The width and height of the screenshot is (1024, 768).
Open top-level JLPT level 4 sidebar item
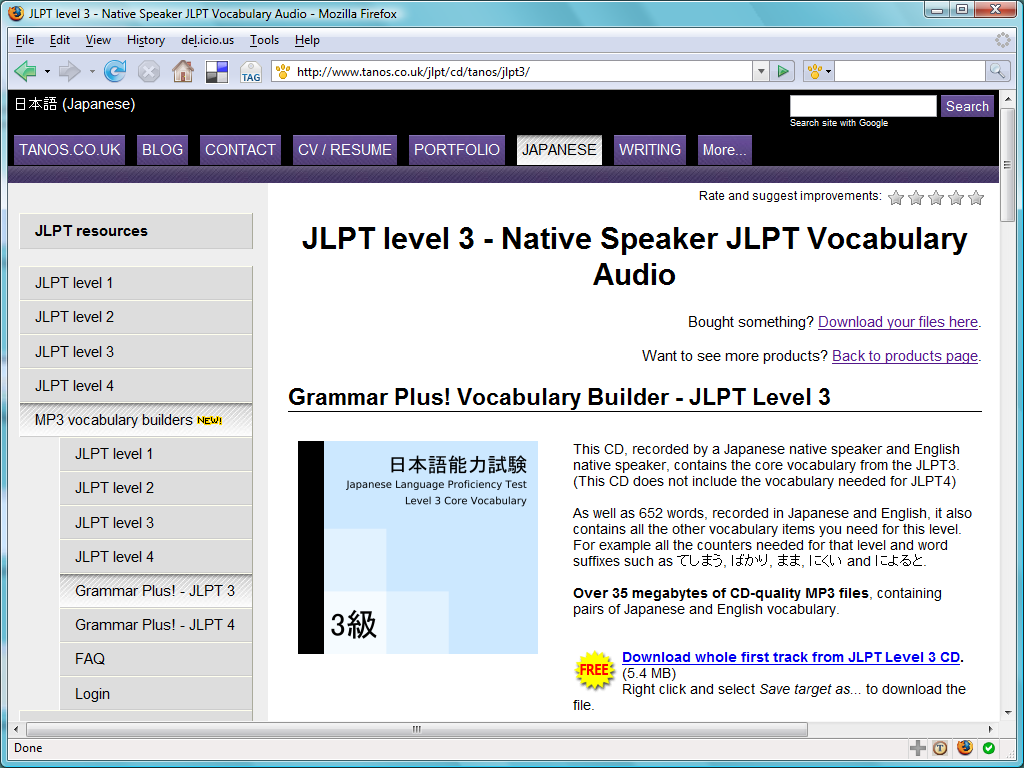(136, 386)
